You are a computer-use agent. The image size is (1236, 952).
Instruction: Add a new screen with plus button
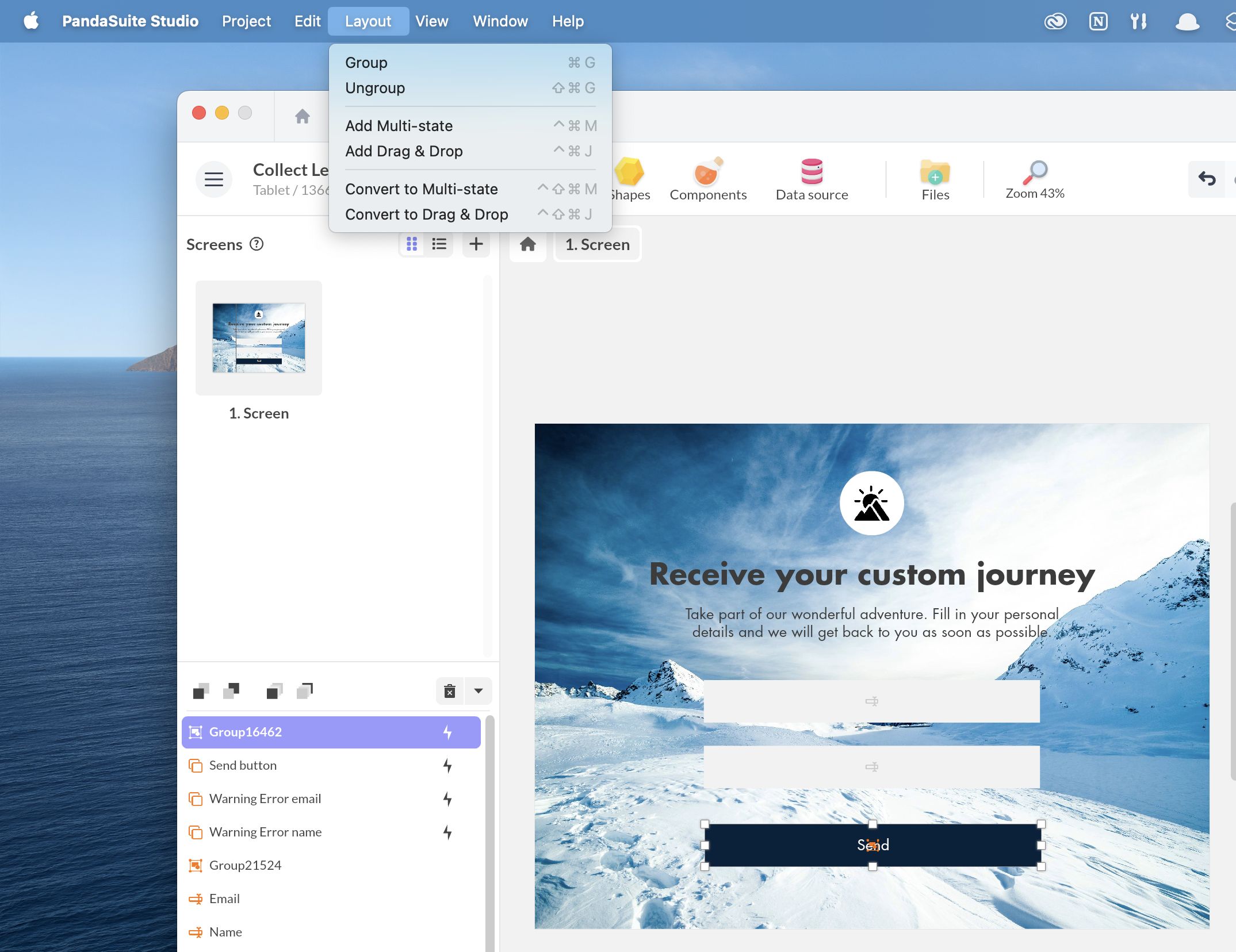[x=476, y=244]
